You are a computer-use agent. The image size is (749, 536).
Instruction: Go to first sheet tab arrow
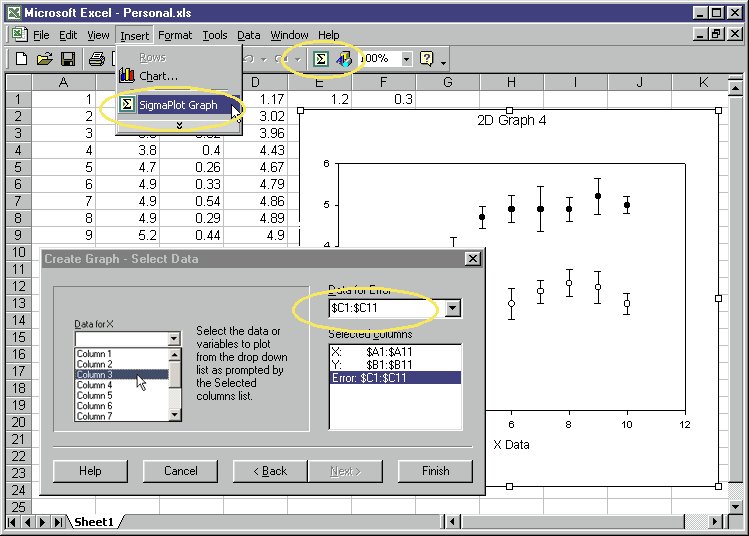[x=12, y=522]
